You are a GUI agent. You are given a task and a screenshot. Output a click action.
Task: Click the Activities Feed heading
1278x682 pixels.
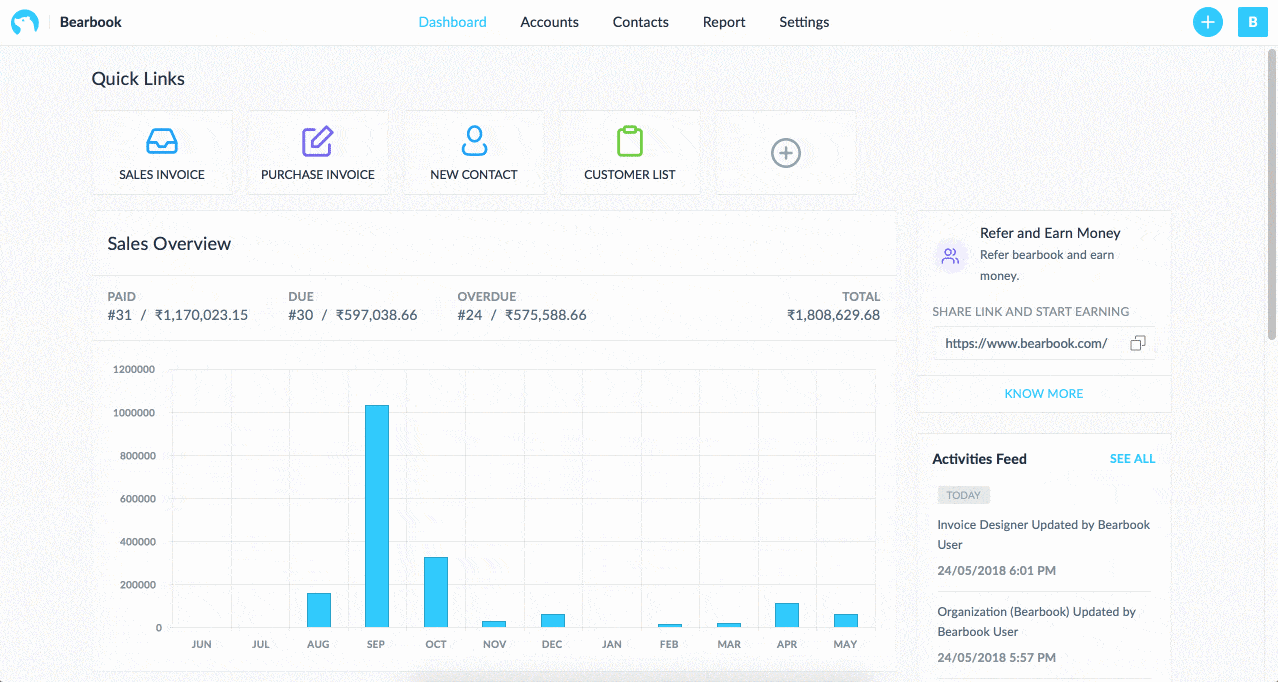pyautogui.click(x=979, y=459)
